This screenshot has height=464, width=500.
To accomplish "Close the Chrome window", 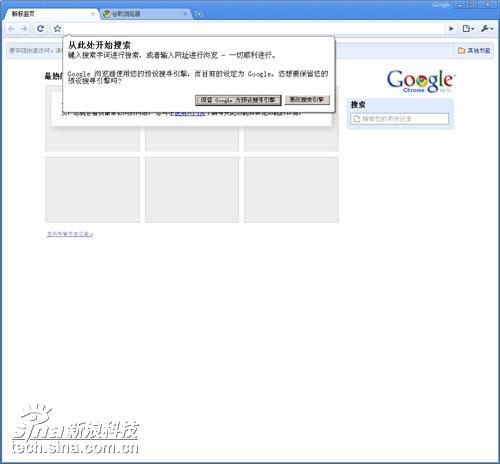I will 488,4.
